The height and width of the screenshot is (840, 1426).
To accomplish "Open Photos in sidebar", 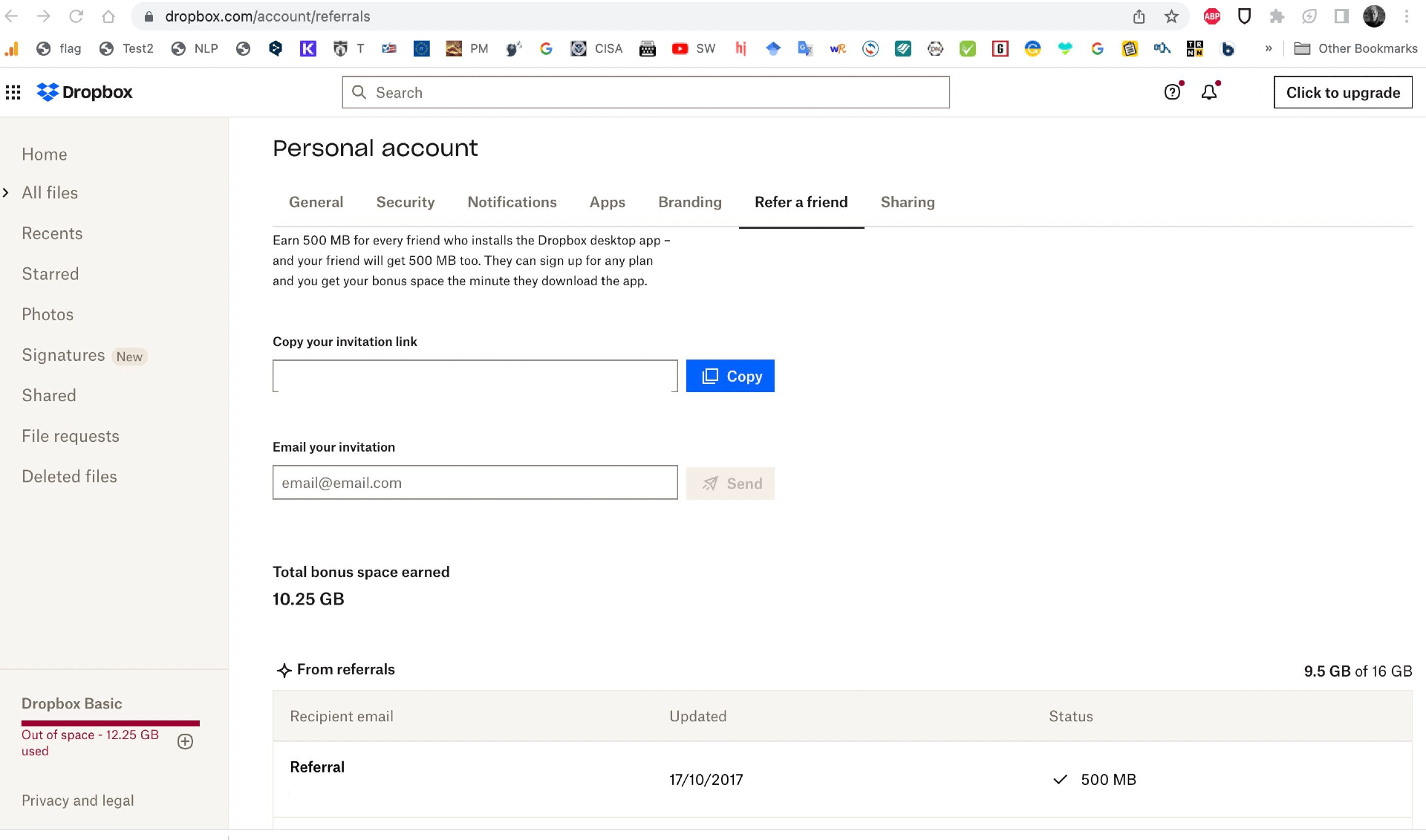I will (48, 314).
